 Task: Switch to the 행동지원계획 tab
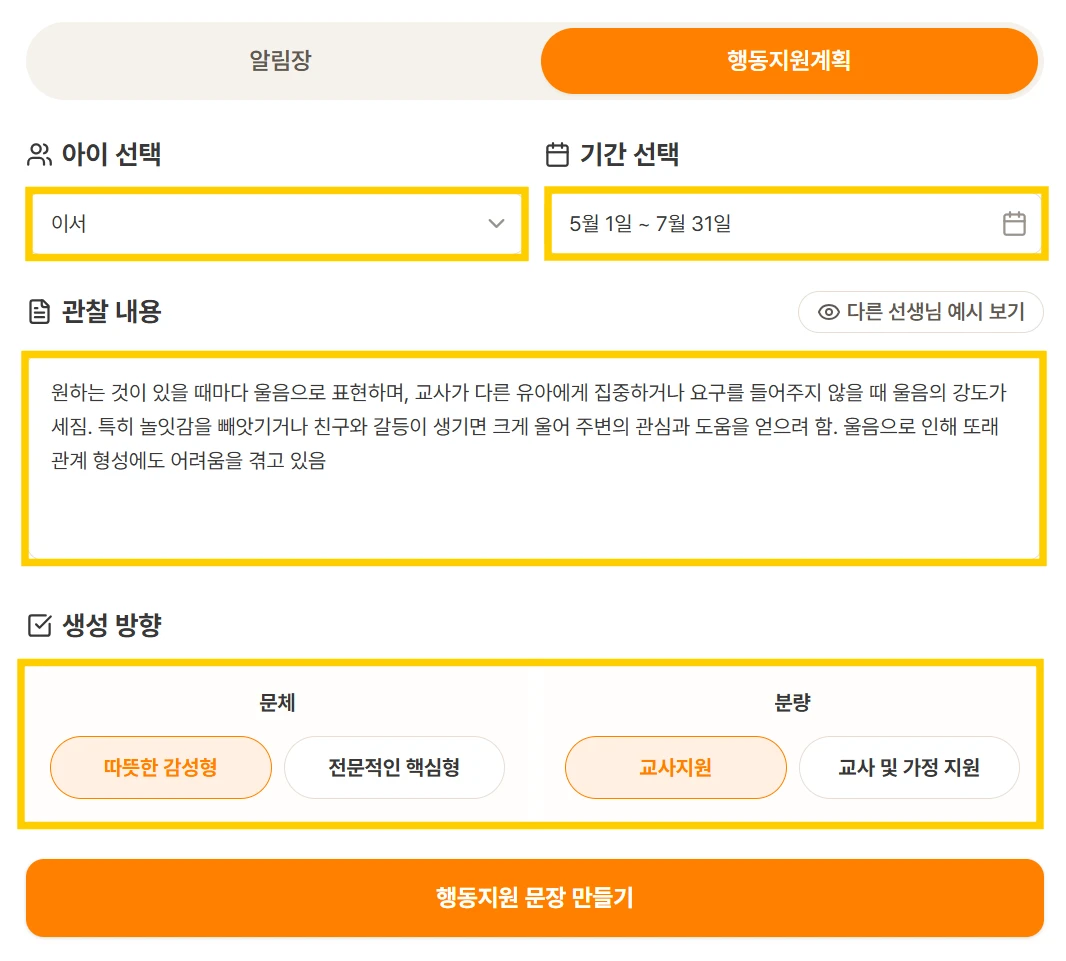click(789, 61)
